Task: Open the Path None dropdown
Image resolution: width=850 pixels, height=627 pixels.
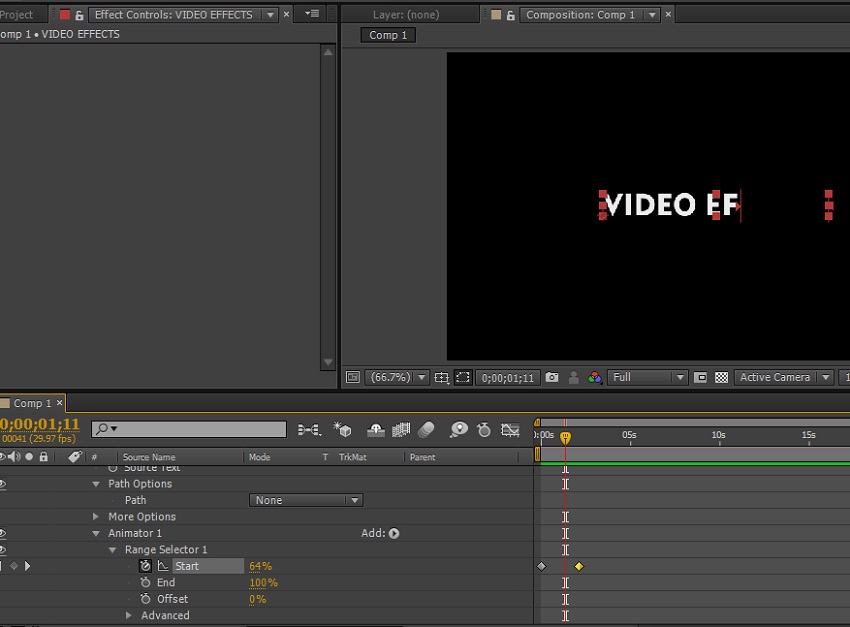Action: click(306, 500)
